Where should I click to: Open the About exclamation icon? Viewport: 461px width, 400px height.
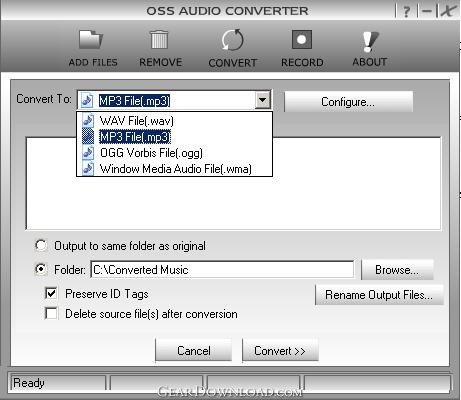click(370, 41)
